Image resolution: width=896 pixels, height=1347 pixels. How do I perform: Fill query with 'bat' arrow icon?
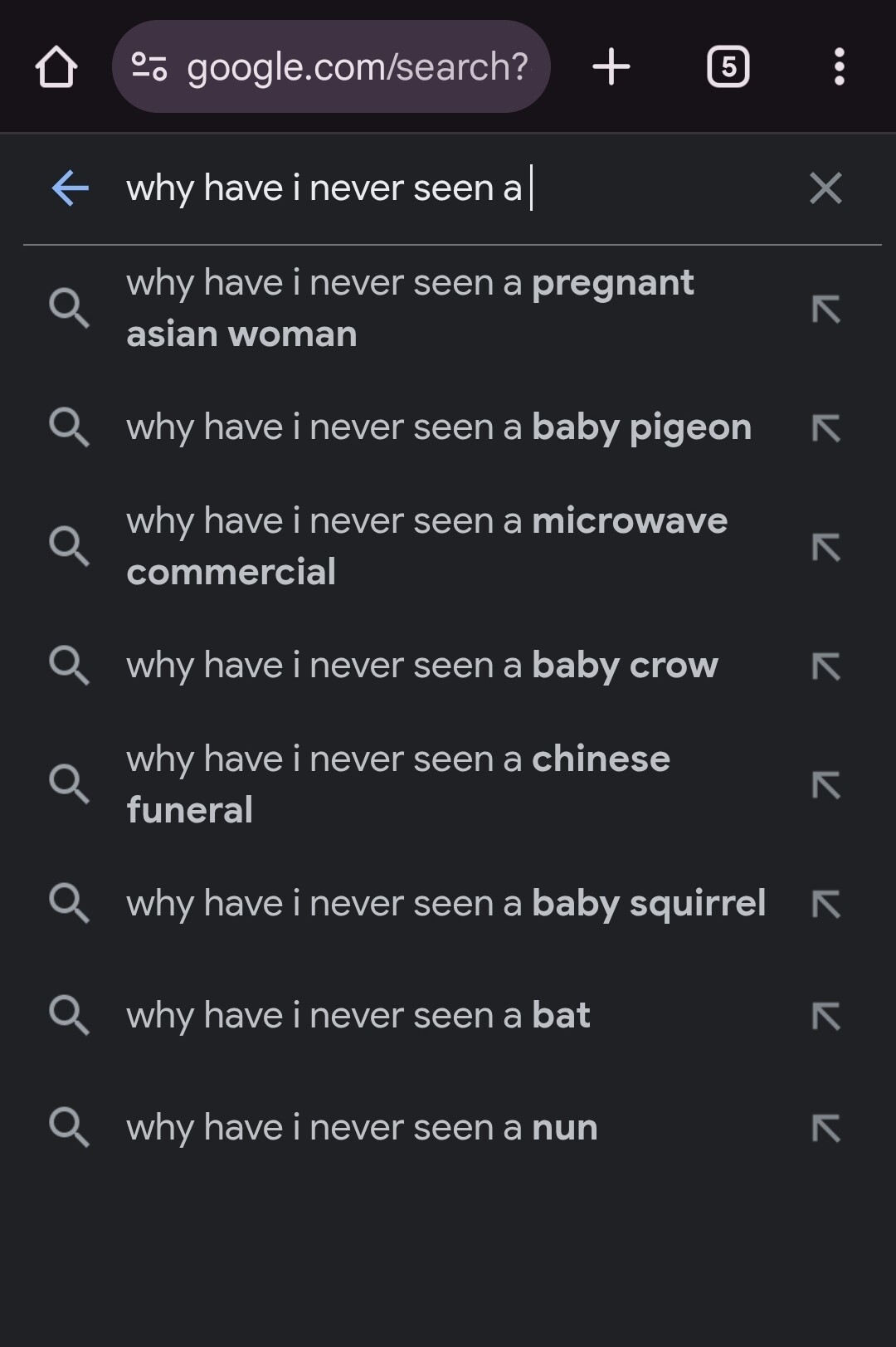tap(825, 1016)
